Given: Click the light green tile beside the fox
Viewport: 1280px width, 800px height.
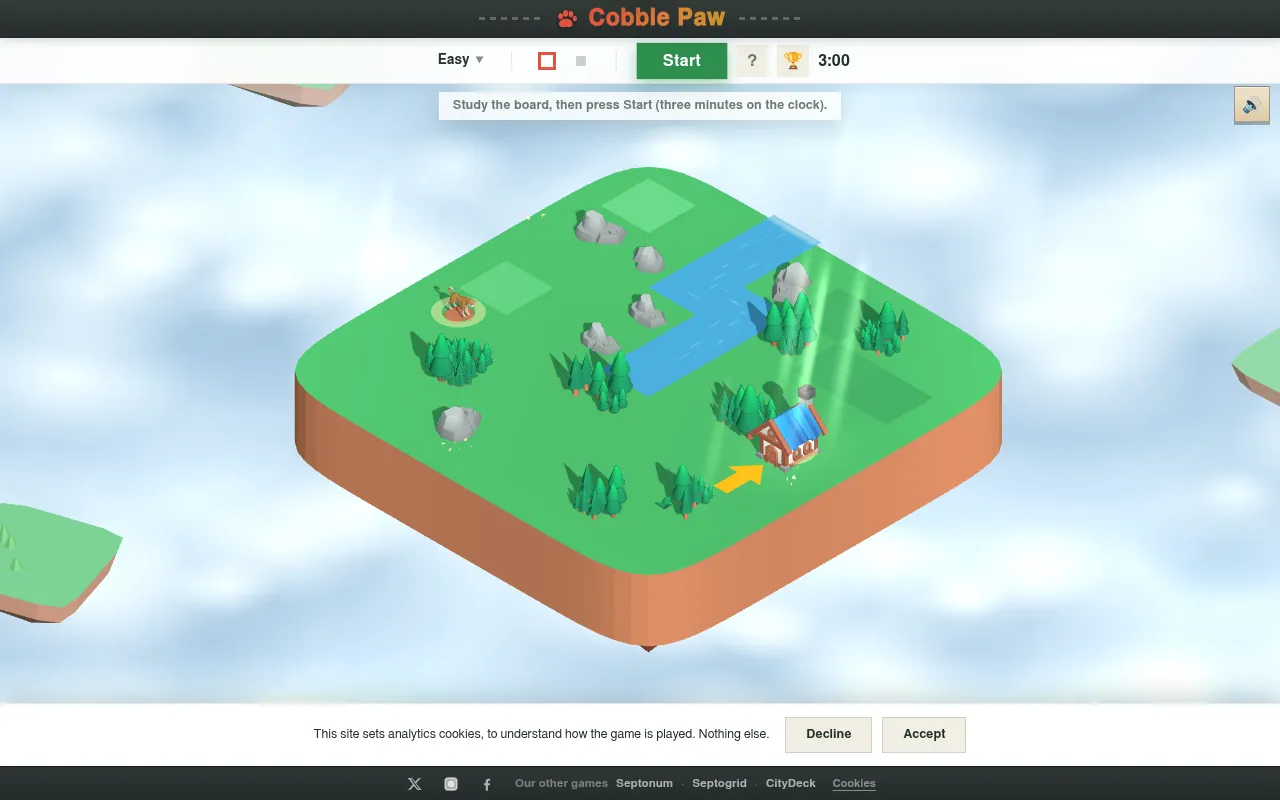Looking at the screenshot, I should pos(507,288).
